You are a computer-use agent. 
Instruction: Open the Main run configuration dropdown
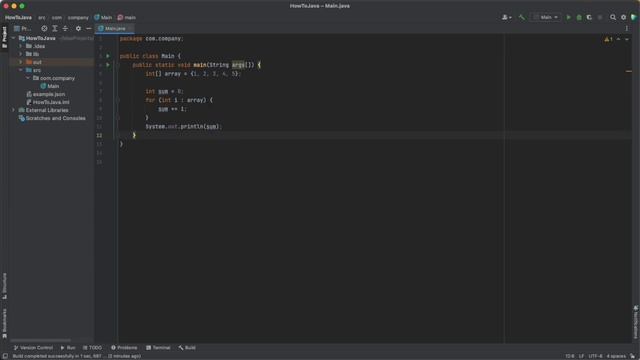click(x=546, y=18)
